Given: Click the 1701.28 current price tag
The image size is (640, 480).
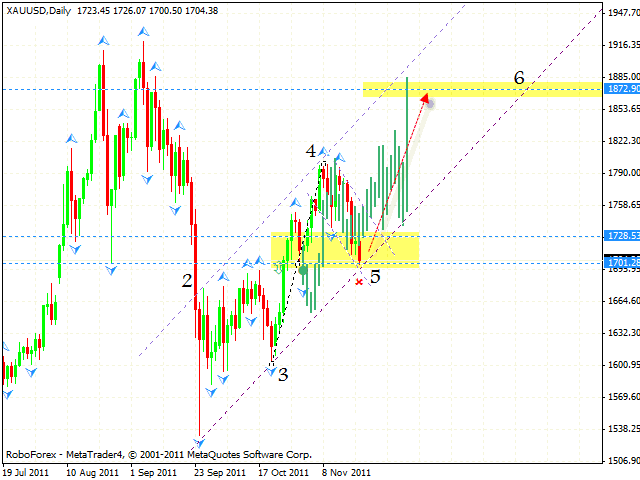Looking at the screenshot, I should pos(621,263).
